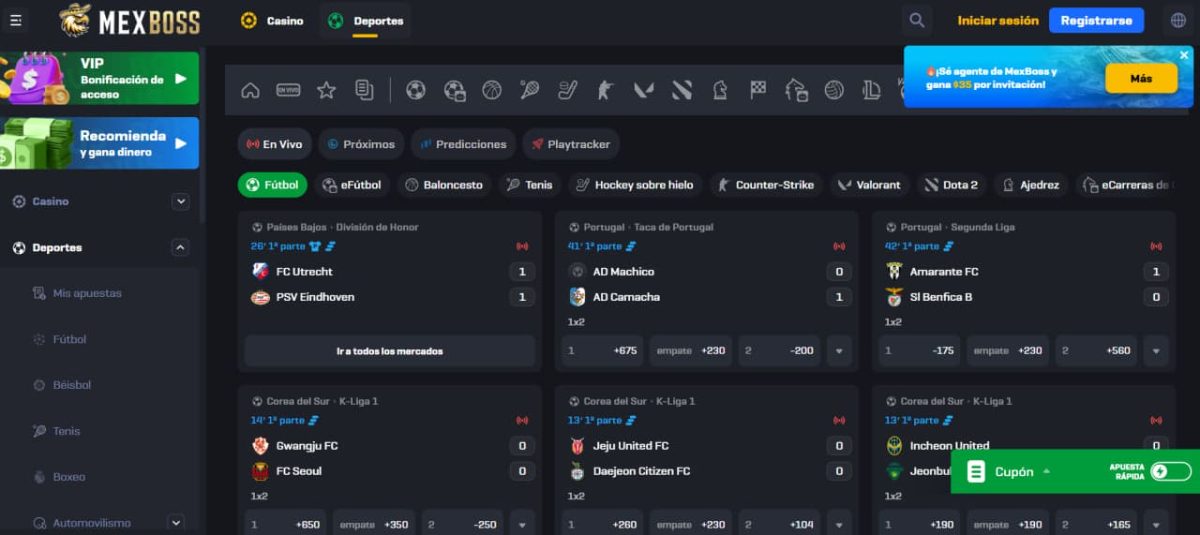This screenshot has width=1200, height=535.
Task: Open Béisbol in the sidebar
Action: click(x=71, y=385)
